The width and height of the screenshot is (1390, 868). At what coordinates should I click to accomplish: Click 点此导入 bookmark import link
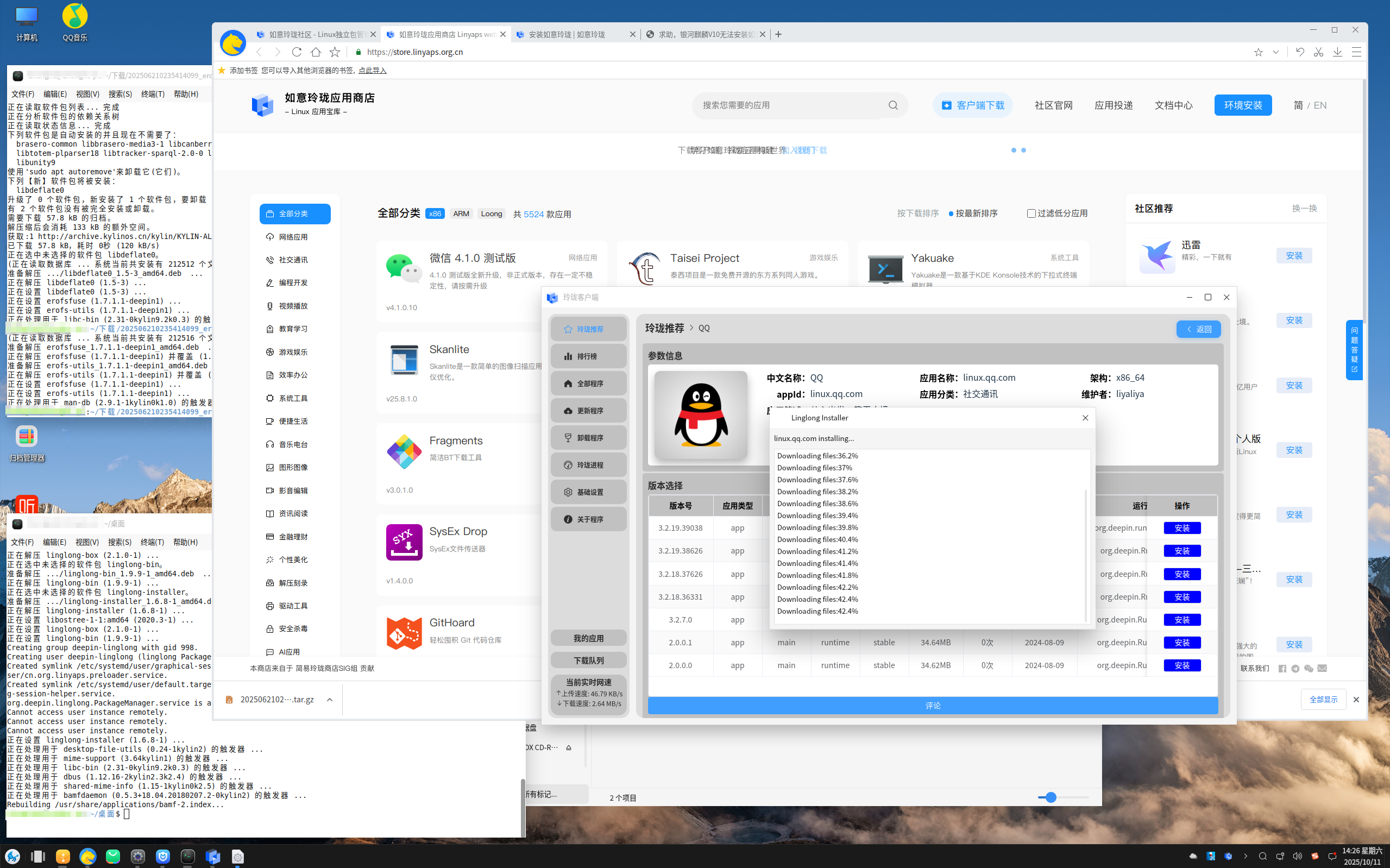(372, 70)
